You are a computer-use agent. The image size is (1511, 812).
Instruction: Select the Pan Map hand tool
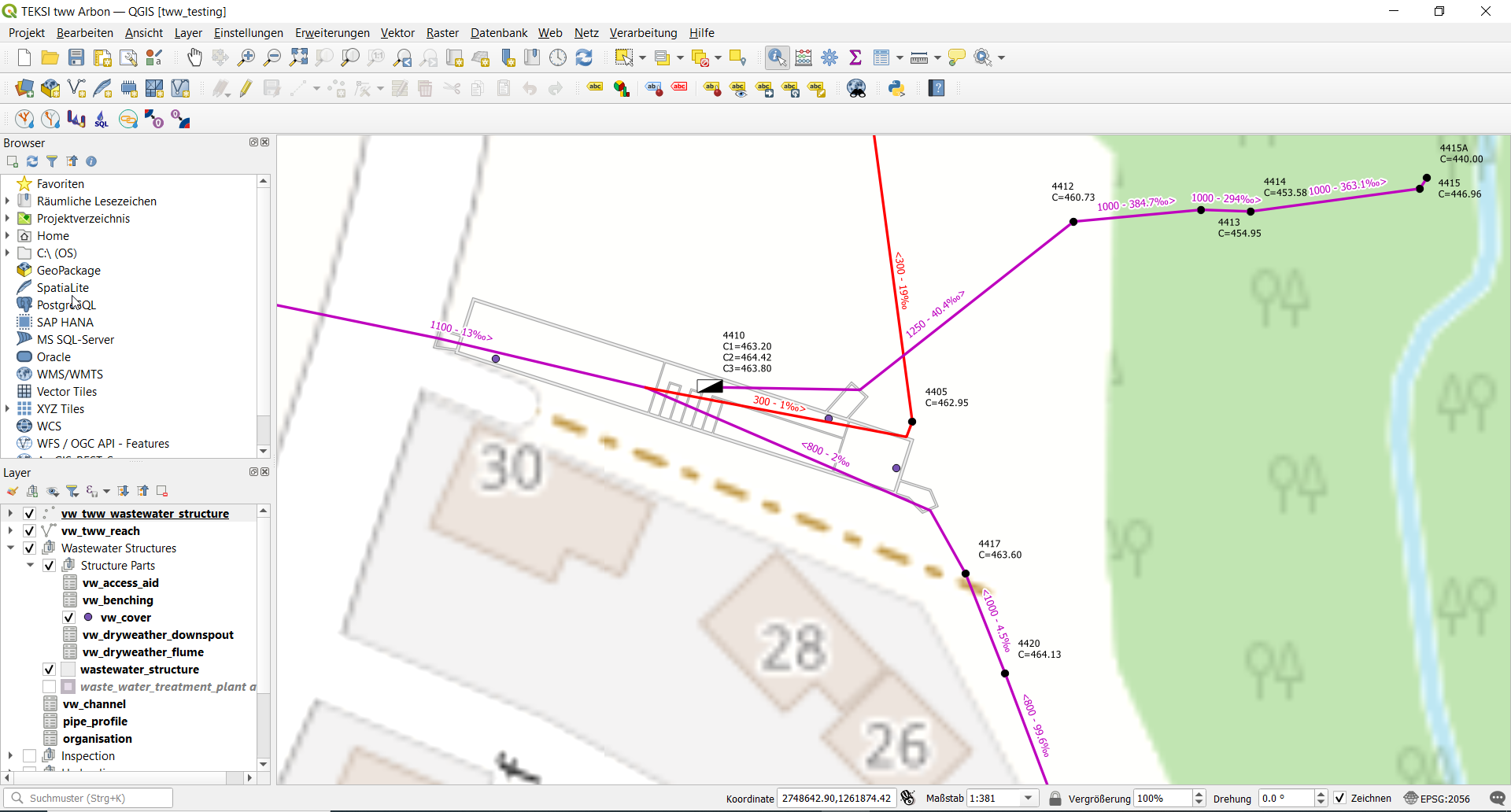[194, 57]
